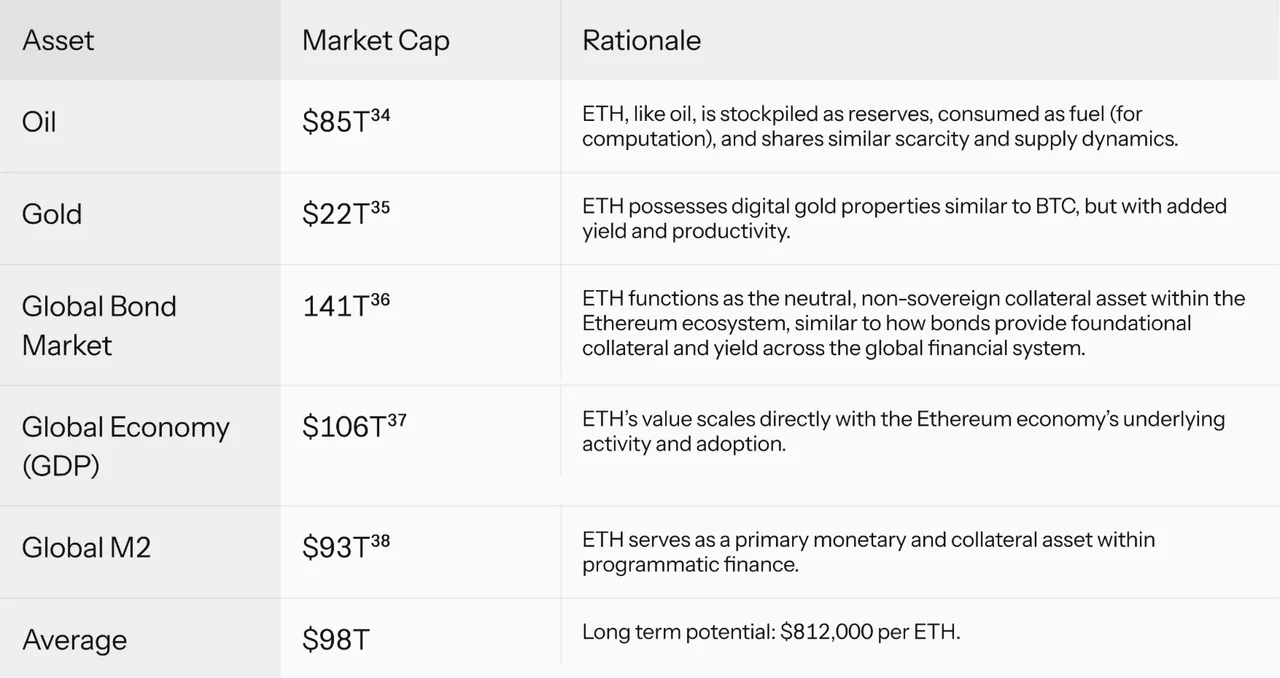This screenshot has width=1280, height=678.
Task: Select the Market Cap column header
Action: pos(376,40)
